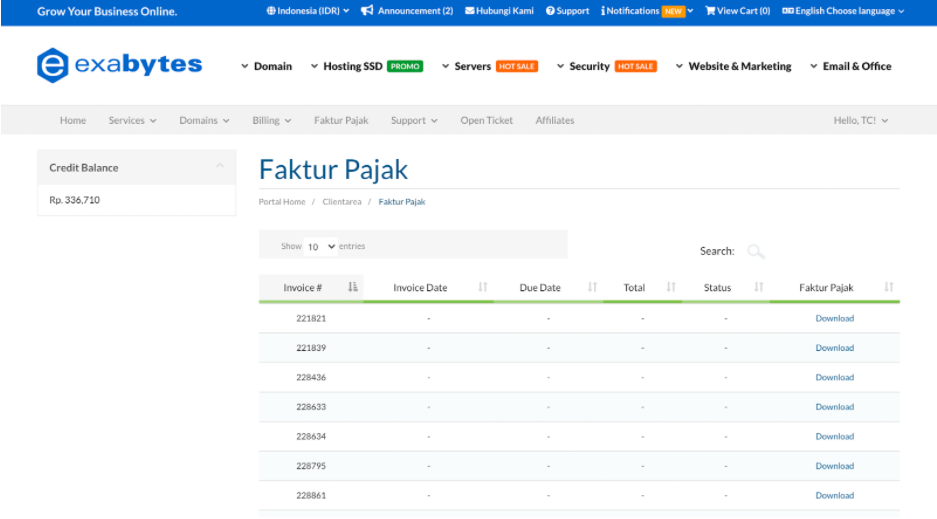Select invoice number 228436 cell

coord(311,377)
